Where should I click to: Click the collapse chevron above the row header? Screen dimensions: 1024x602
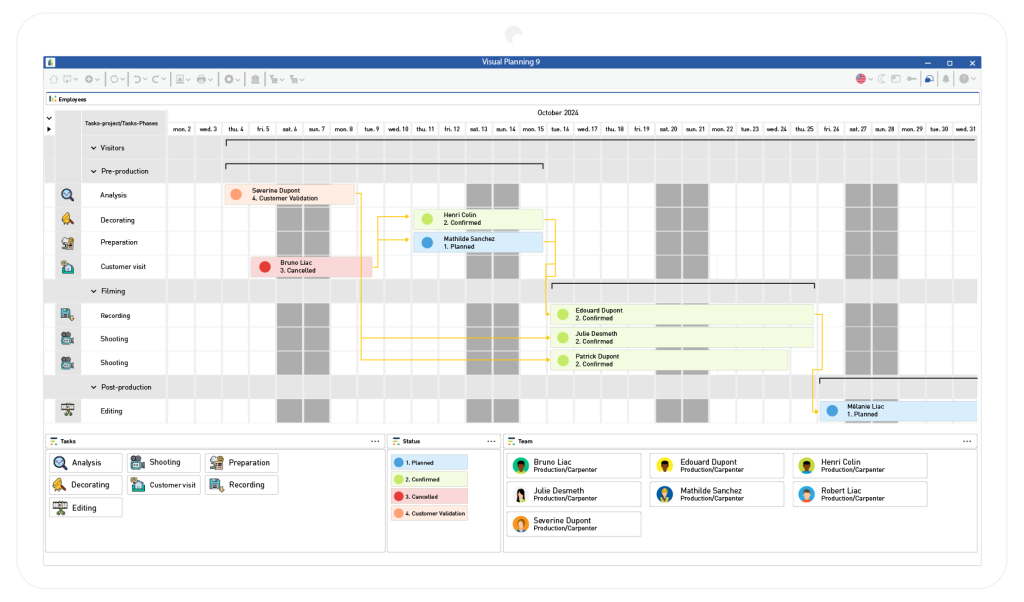coord(49,118)
